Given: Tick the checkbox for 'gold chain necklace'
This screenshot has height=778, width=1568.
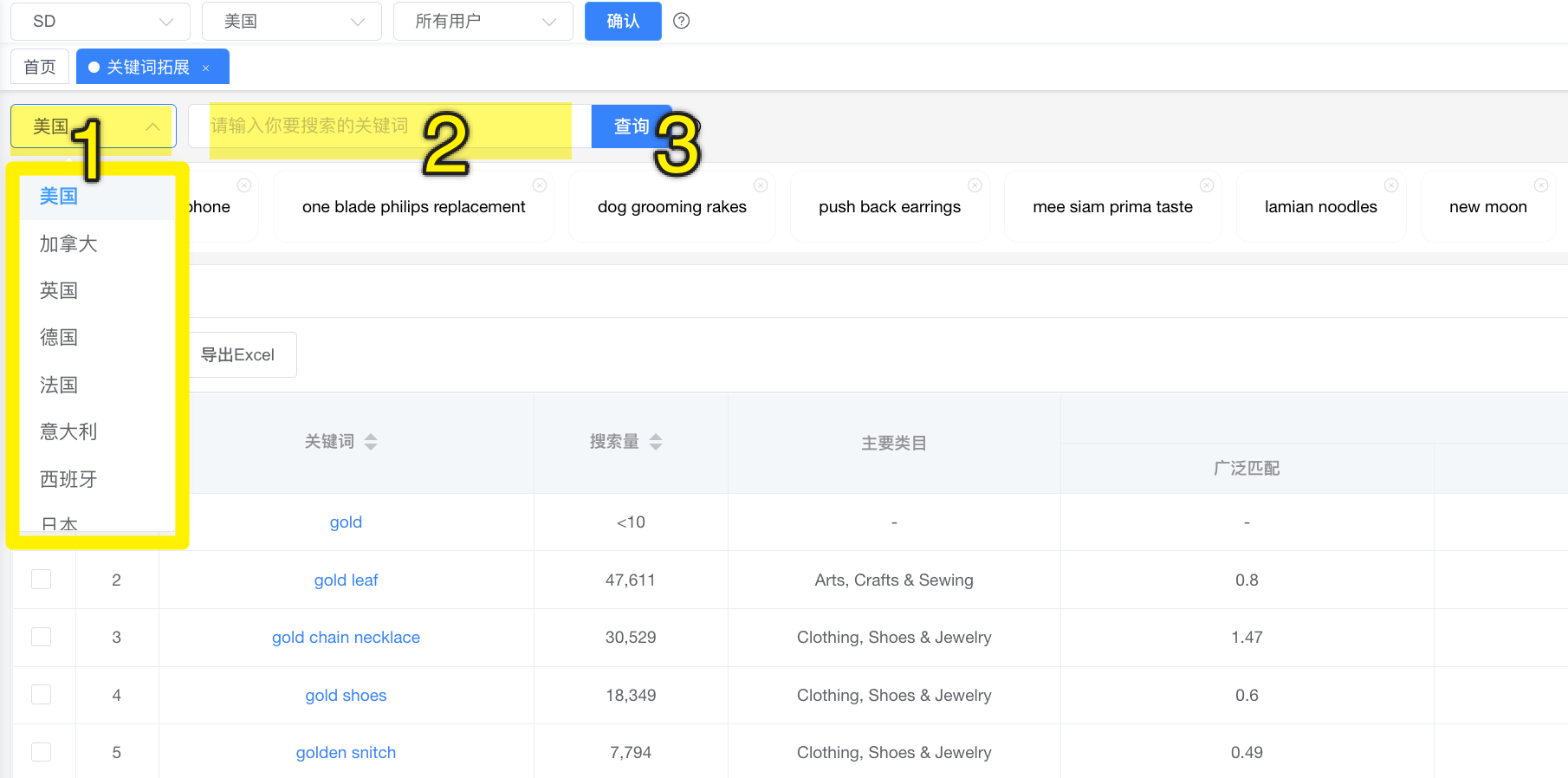Looking at the screenshot, I should coord(41,637).
